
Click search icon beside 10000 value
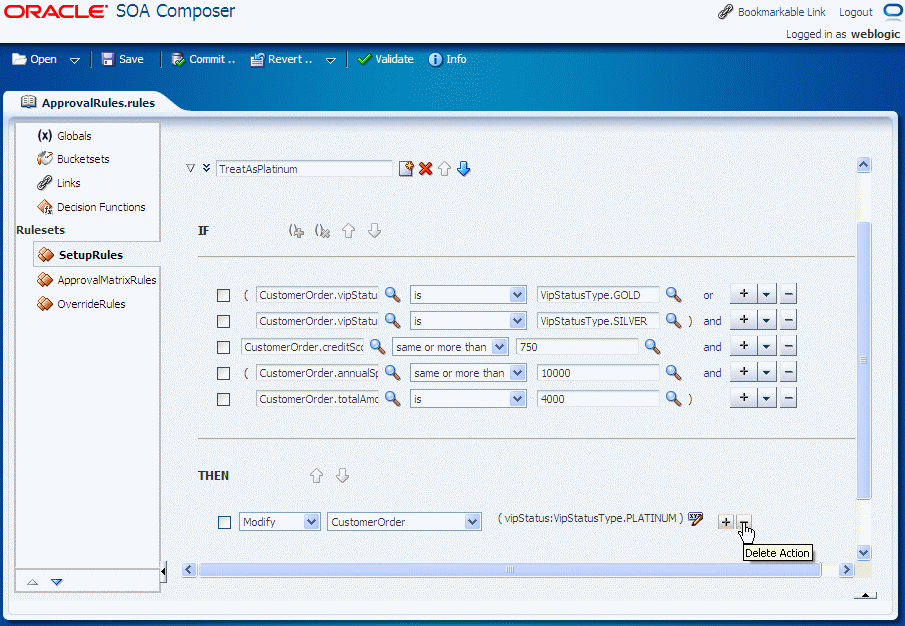click(x=674, y=373)
